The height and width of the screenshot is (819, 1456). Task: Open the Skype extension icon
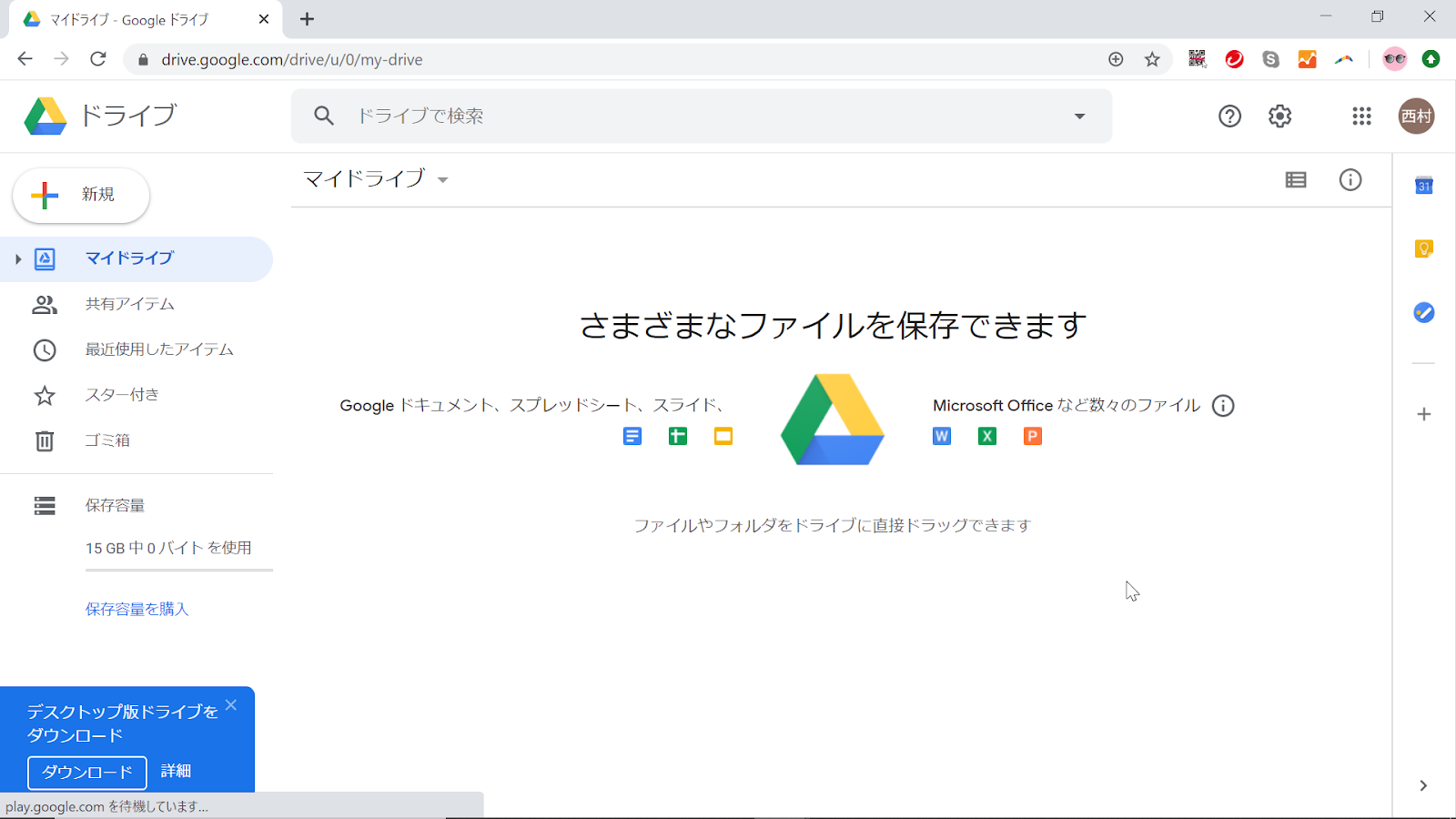tap(1270, 59)
